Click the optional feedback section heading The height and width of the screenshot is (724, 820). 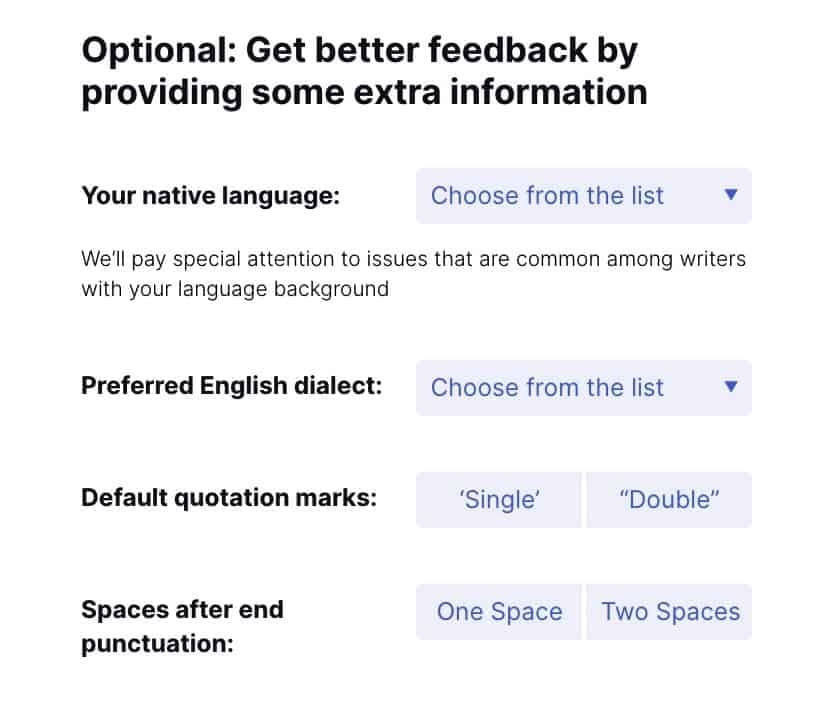363,70
